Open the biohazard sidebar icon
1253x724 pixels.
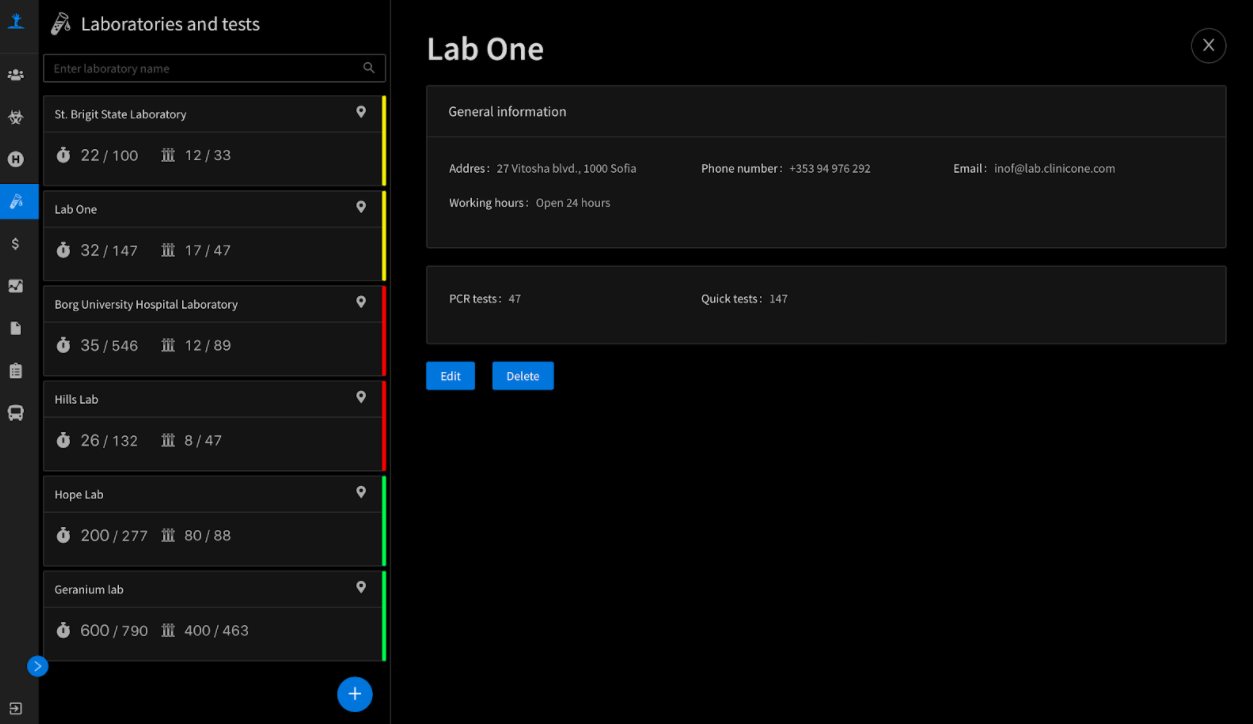pyautogui.click(x=16, y=117)
